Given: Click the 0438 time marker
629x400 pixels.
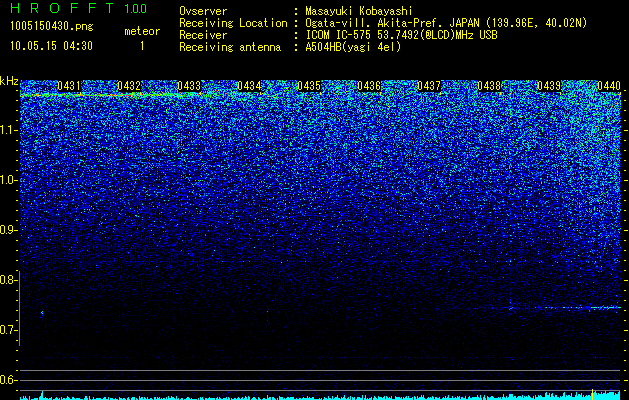Looking at the screenshot, I should point(489,86).
